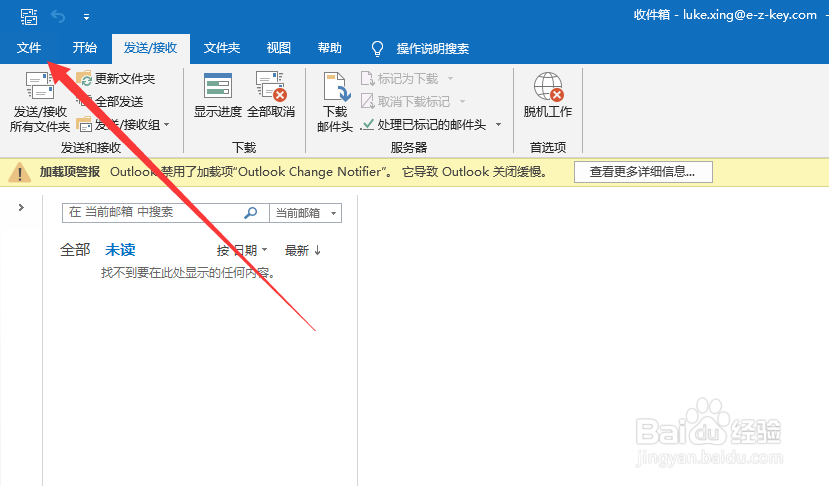
Task: Switch to the 视图 tab
Action: pos(279,48)
